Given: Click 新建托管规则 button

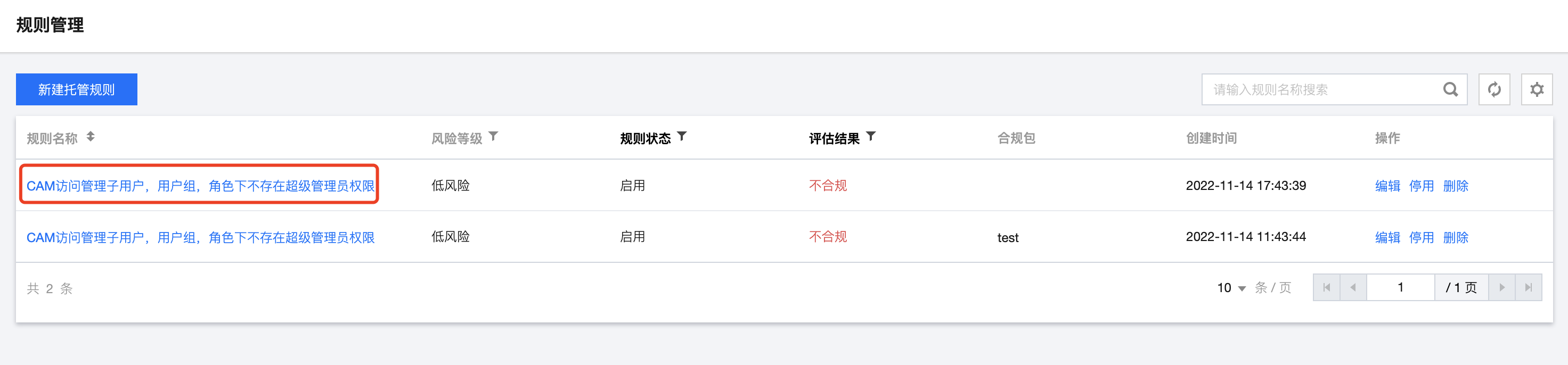Looking at the screenshot, I should coord(77,90).
